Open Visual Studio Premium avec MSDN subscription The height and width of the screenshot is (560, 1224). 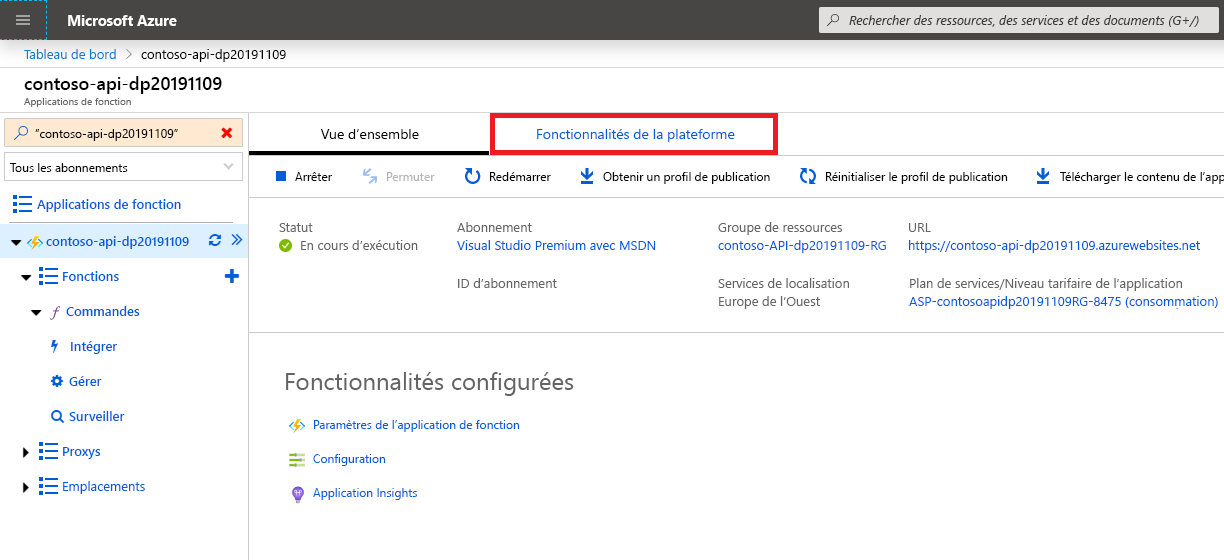click(x=556, y=246)
